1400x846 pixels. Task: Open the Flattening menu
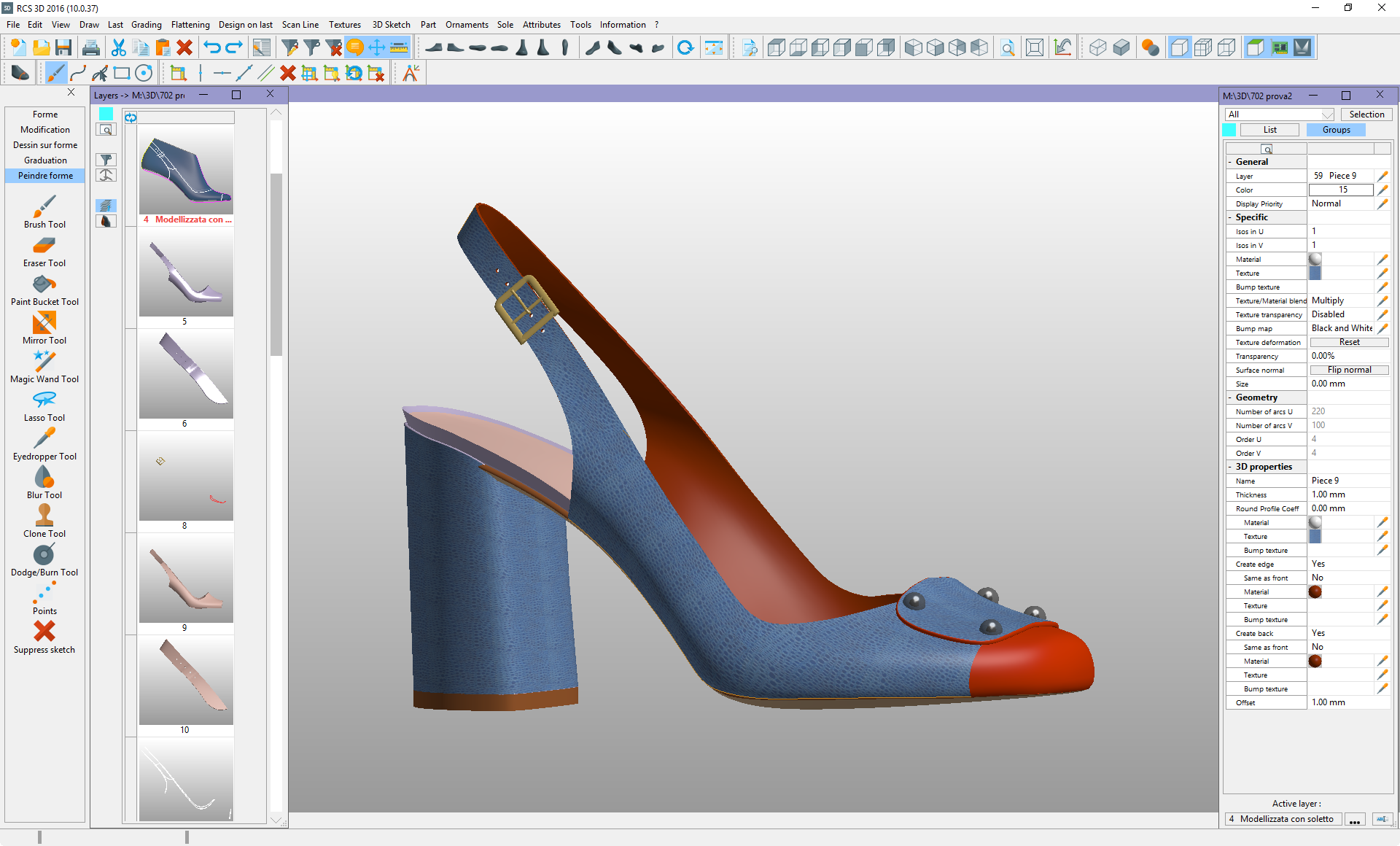tap(190, 25)
